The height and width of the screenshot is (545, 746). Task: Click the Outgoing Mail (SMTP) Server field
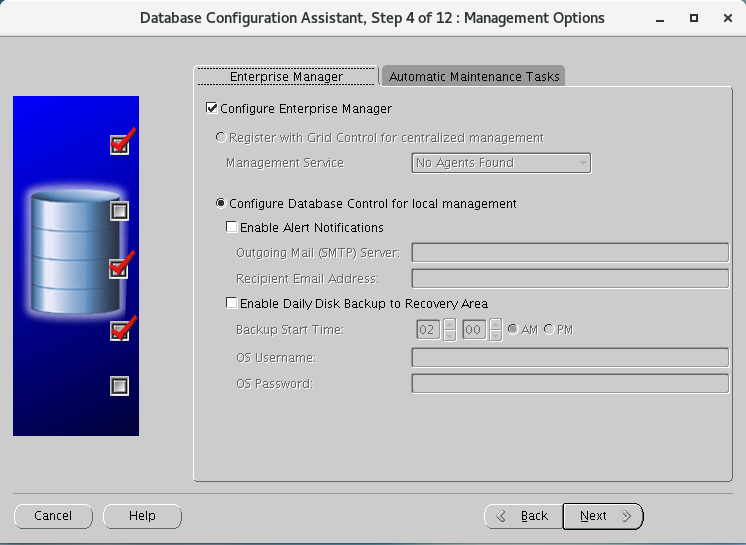[x=570, y=253]
